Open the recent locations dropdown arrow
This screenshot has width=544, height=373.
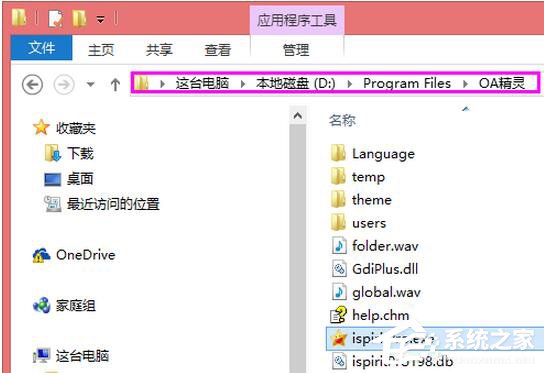coord(91,84)
